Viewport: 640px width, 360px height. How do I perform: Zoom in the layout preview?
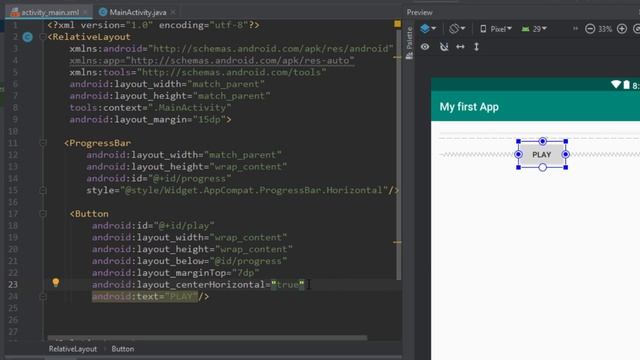pos(622,29)
